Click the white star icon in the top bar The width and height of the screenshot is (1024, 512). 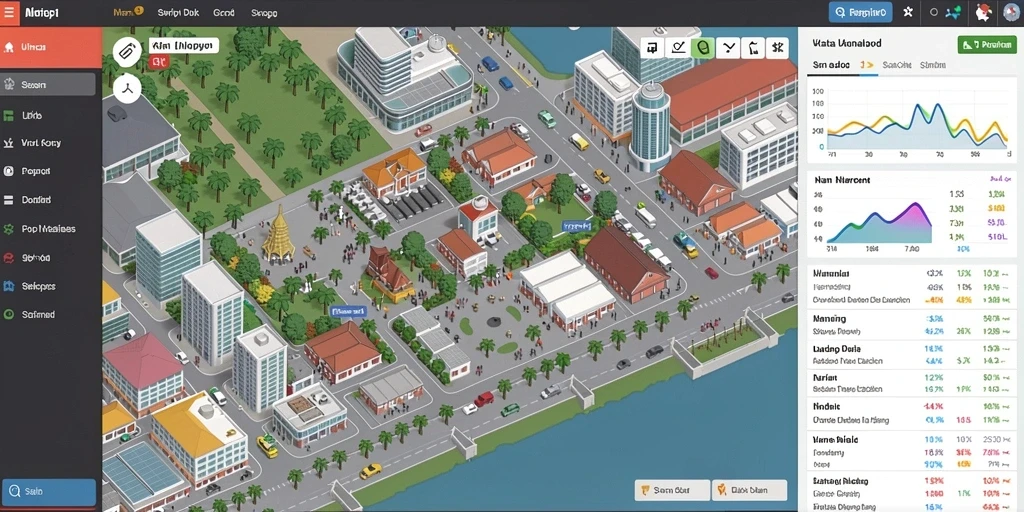pos(908,12)
